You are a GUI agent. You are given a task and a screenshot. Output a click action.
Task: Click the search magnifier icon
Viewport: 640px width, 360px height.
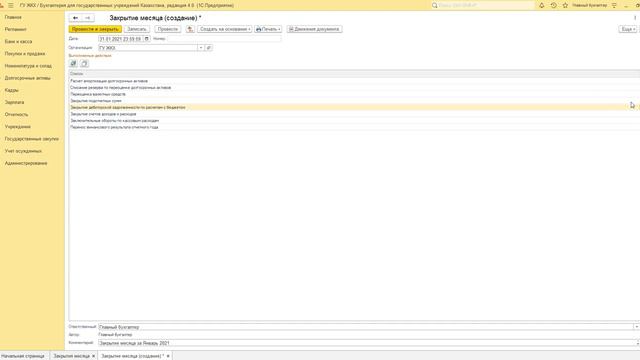(x=435, y=5)
